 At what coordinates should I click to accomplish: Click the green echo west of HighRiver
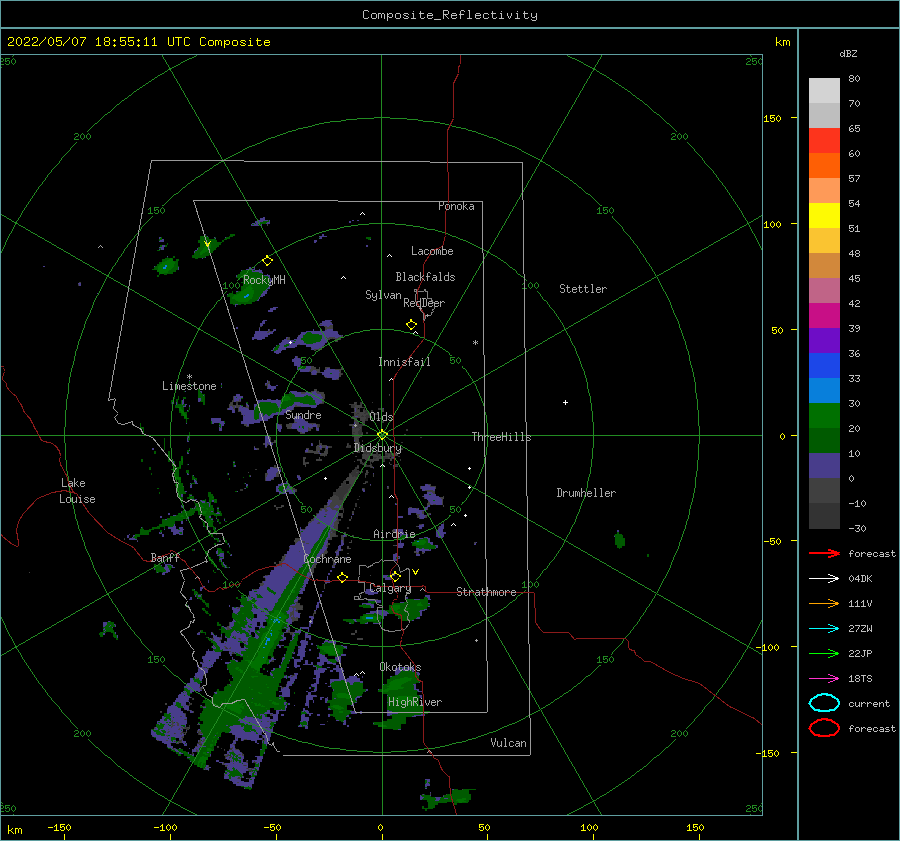click(x=346, y=697)
